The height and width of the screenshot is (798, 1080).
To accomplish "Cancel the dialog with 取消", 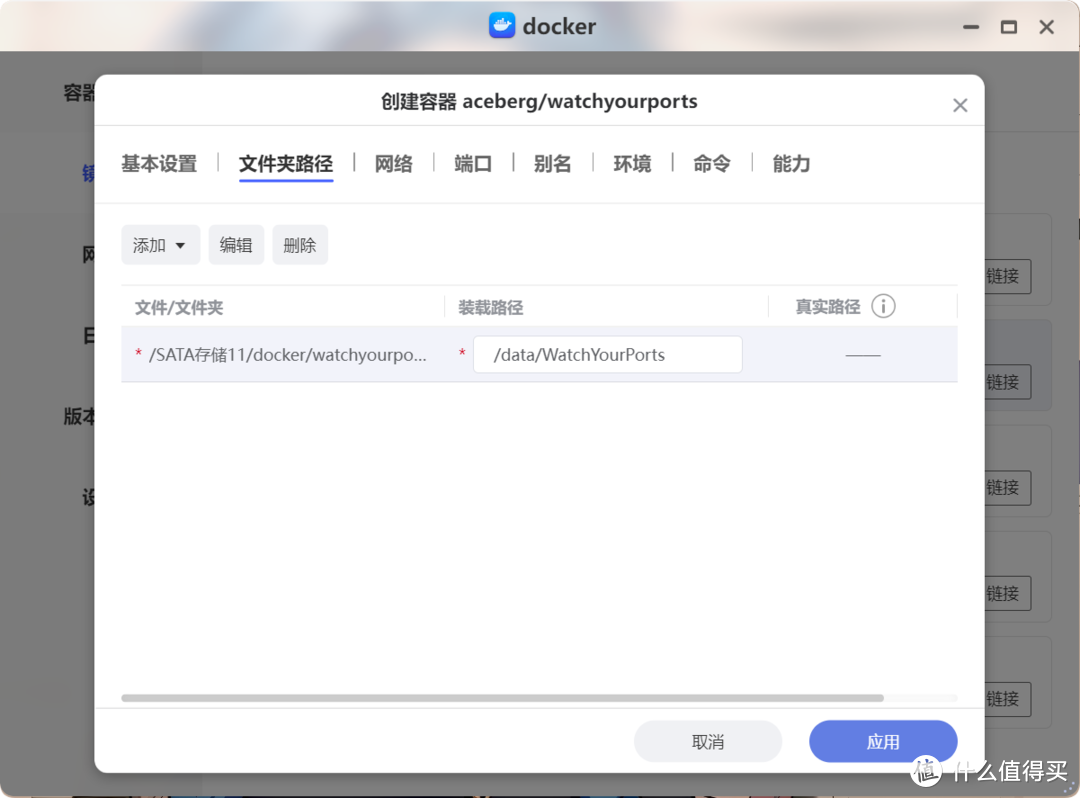I will (x=708, y=741).
